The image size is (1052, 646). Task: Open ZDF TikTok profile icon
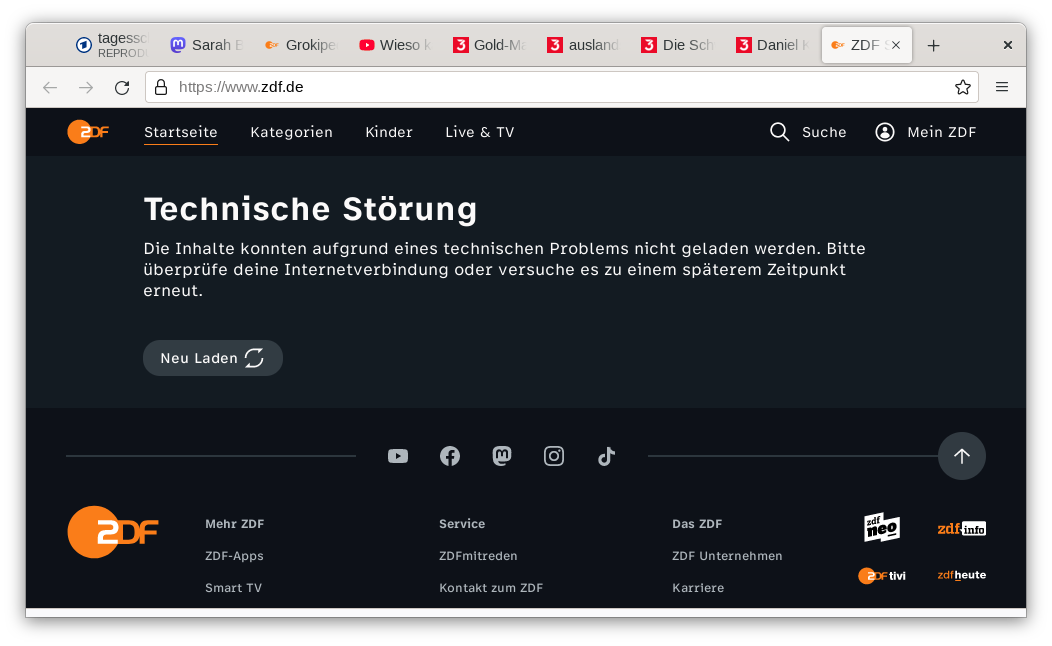(606, 456)
